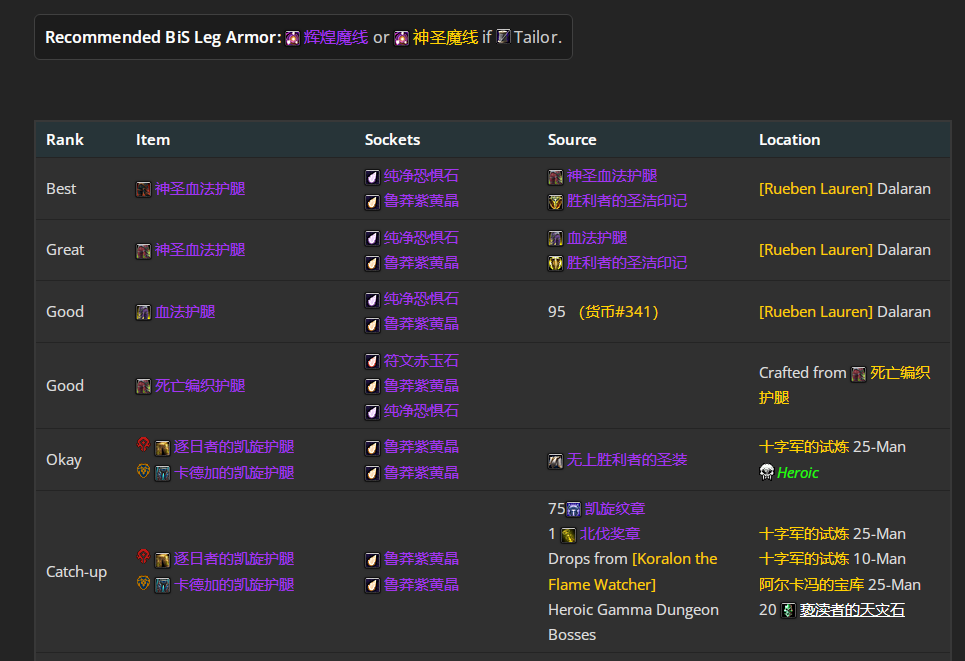This screenshot has height=661, width=965.
Task: Click the skull icon beside Heroic
Action: [x=767, y=473]
